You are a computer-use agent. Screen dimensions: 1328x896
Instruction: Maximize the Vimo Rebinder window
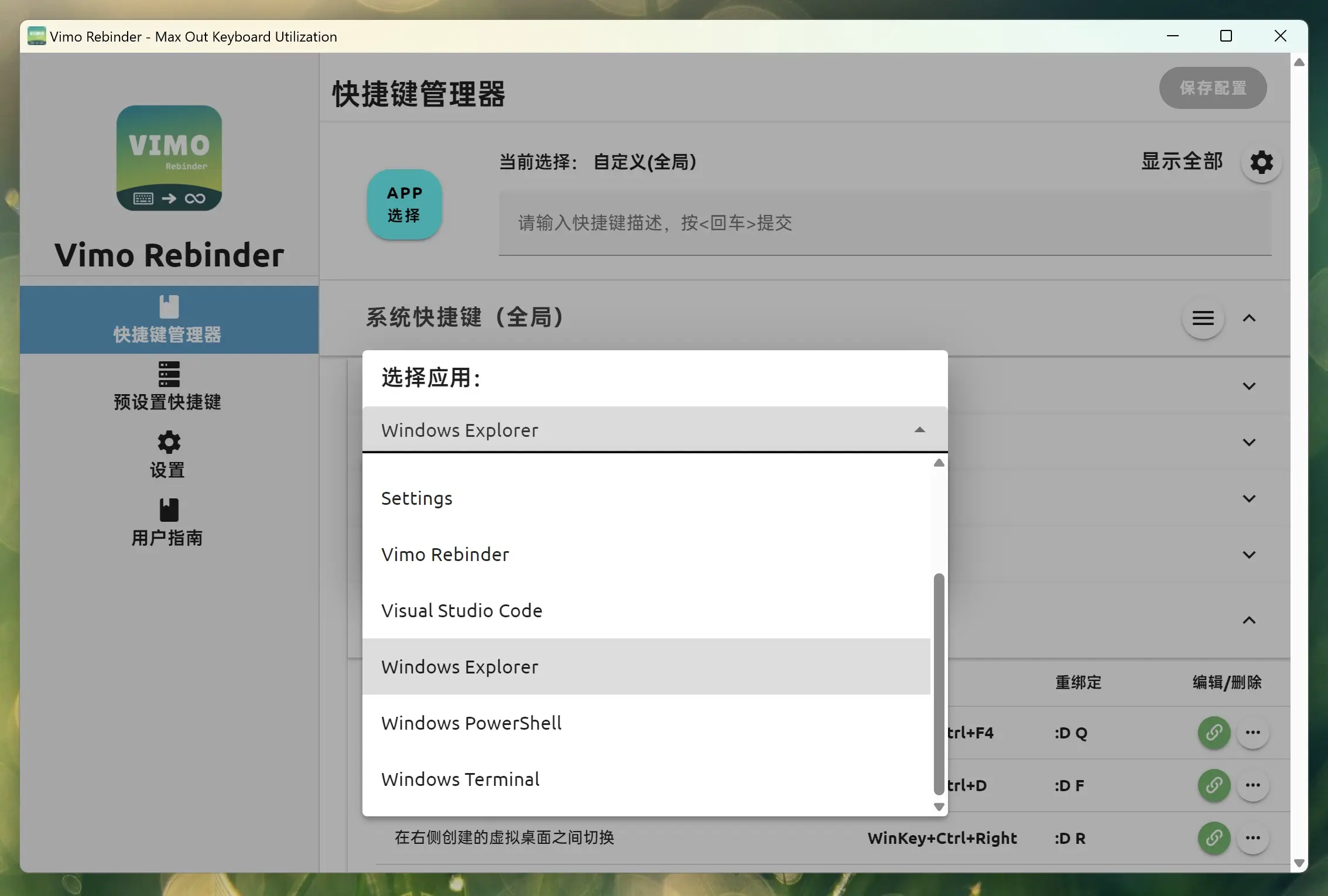click(x=1226, y=36)
